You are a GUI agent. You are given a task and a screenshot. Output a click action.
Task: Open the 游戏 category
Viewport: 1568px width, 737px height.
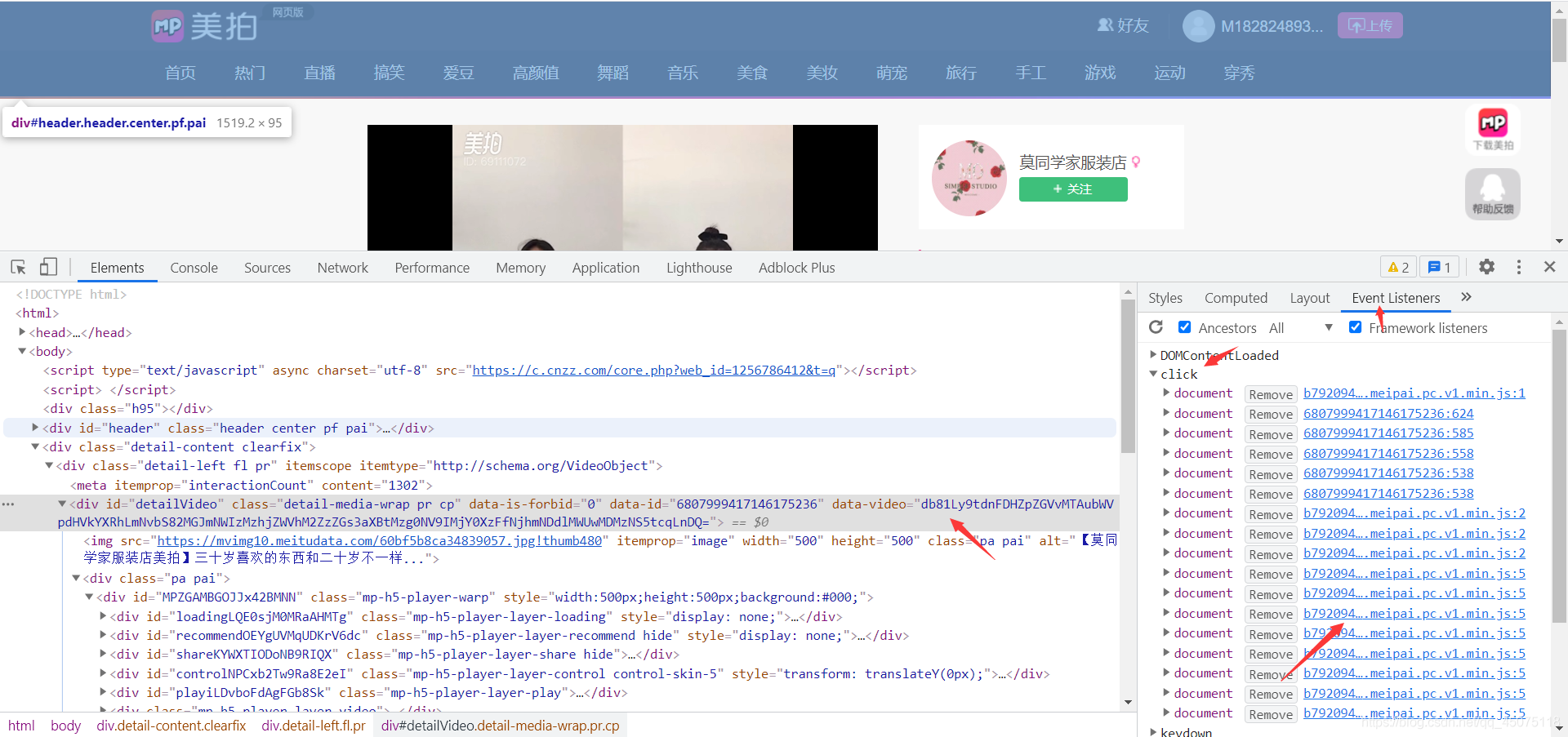(1100, 73)
